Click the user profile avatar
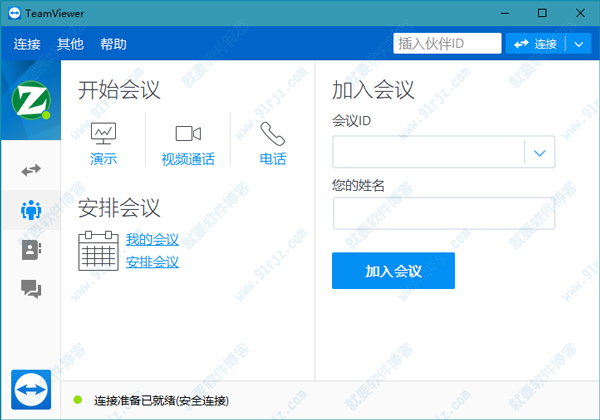The image size is (600, 420). pos(30,100)
